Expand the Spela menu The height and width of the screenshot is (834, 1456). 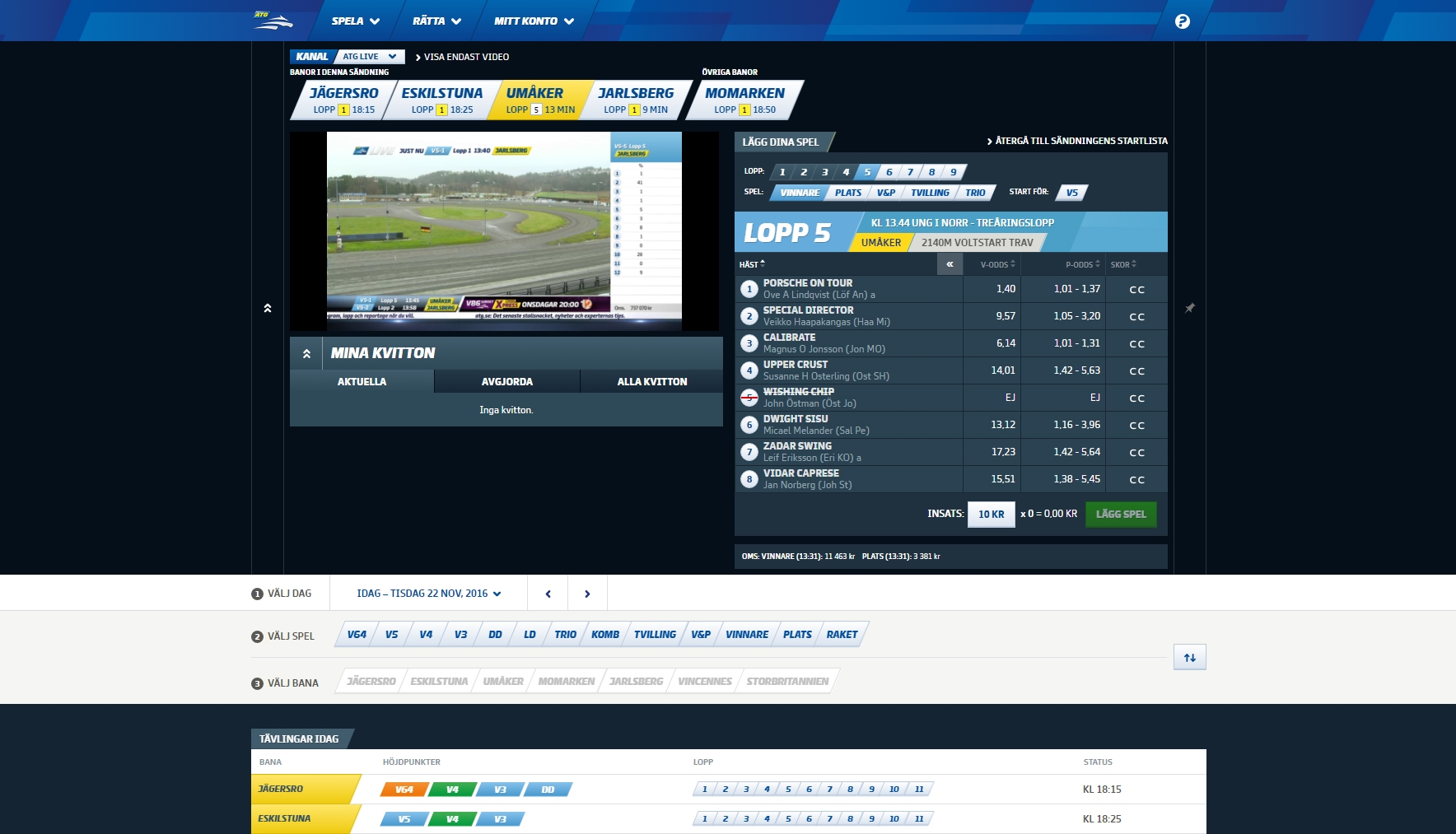pyautogui.click(x=355, y=21)
